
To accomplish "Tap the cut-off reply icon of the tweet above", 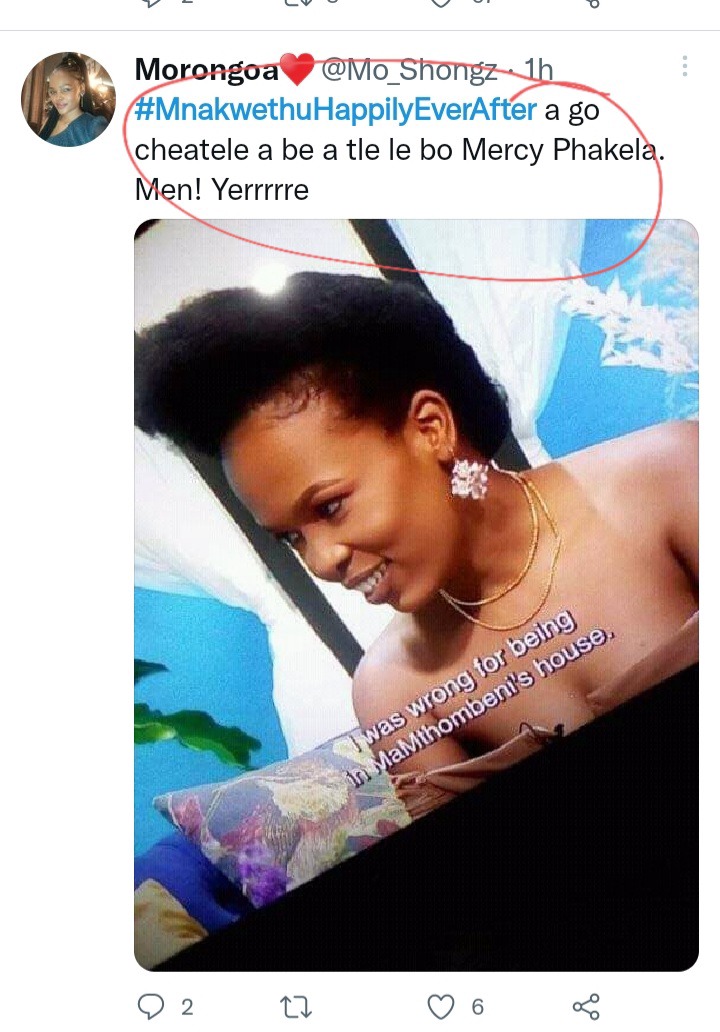I will 151,3.
